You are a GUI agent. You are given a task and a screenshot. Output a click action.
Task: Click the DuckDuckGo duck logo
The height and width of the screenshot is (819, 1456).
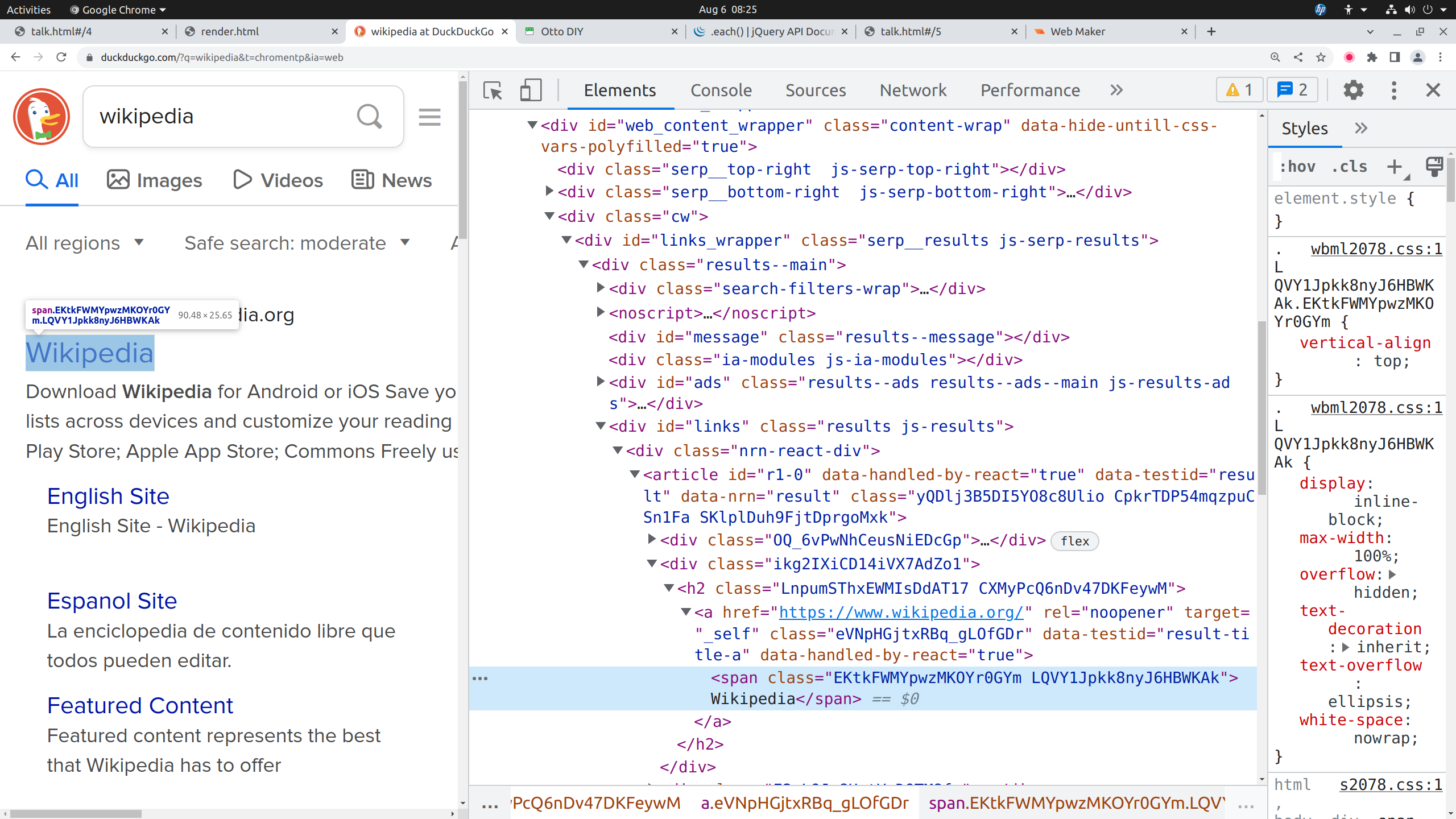click(x=42, y=117)
